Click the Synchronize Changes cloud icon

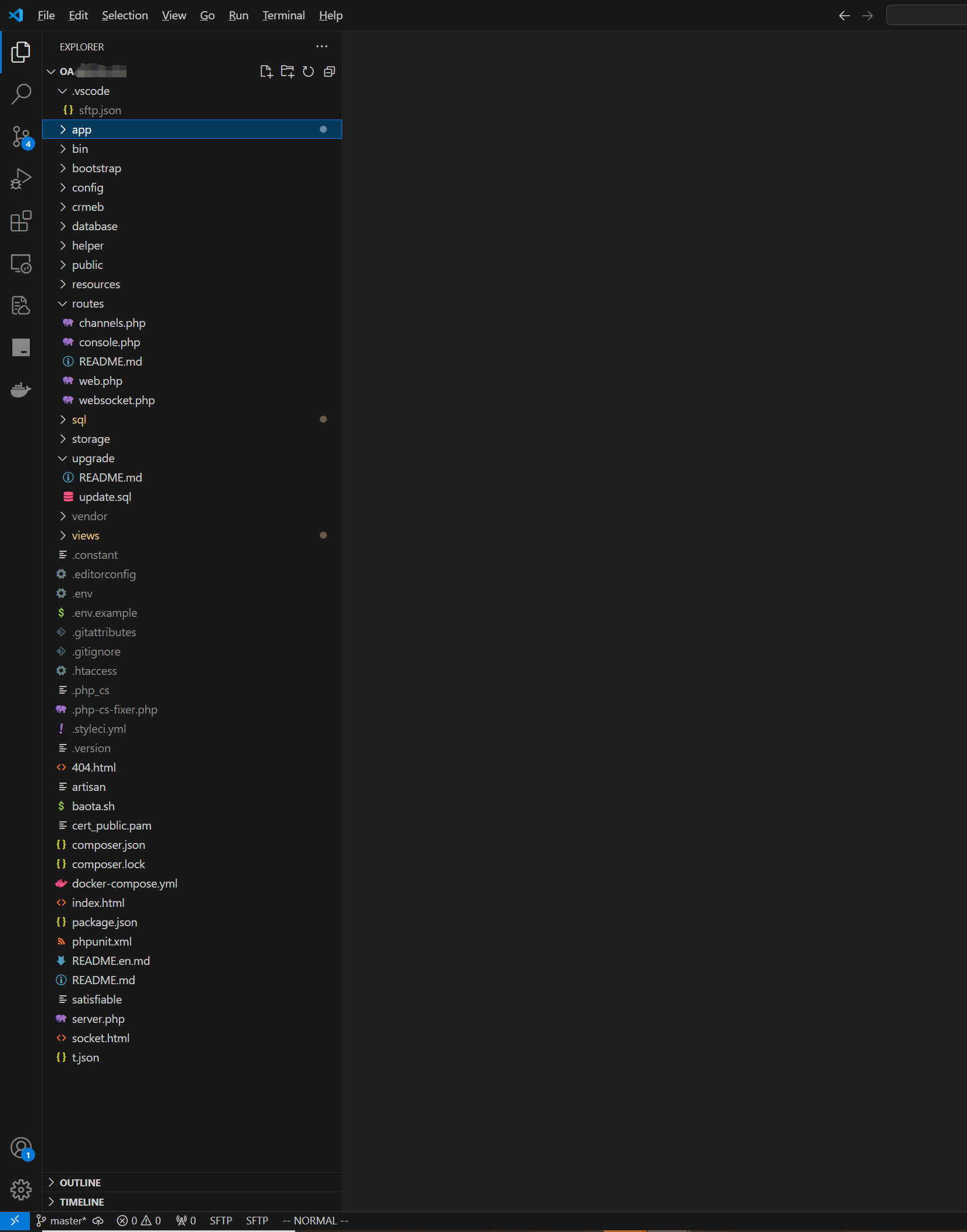tap(98, 1220)
